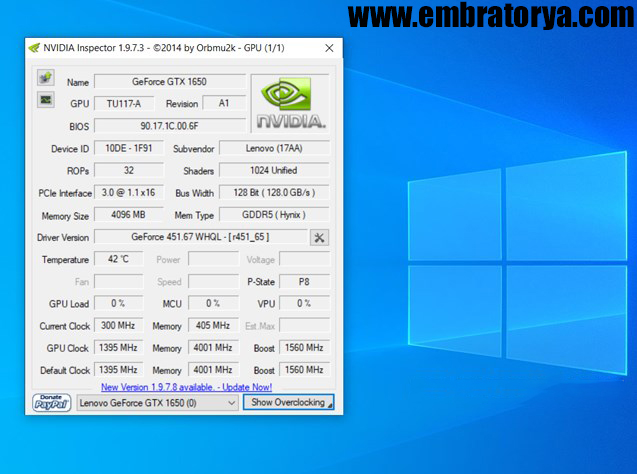
Task: Close the NVIDIA Inspector window
Action: point(329,48)
